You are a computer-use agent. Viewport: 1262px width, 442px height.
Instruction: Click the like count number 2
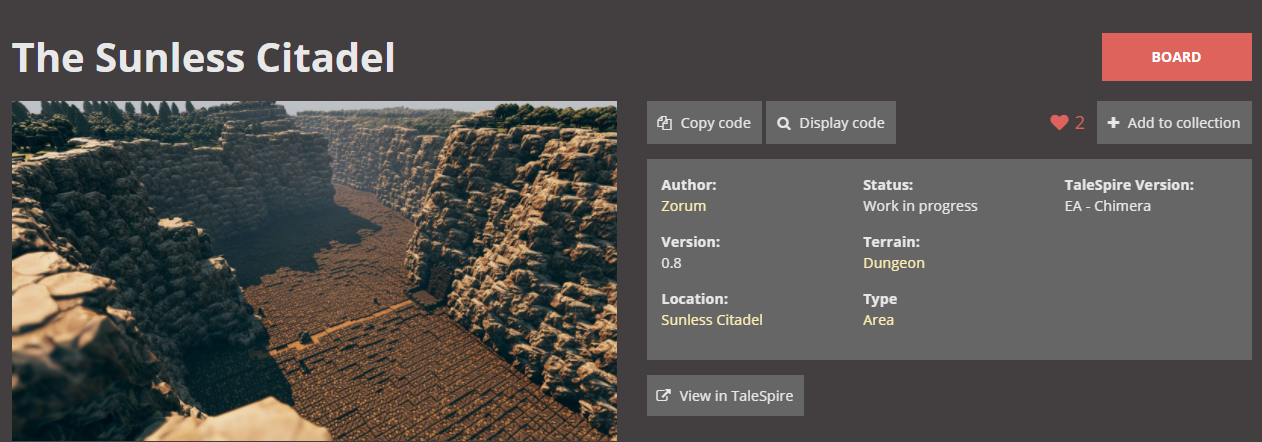coord(1080,123)
